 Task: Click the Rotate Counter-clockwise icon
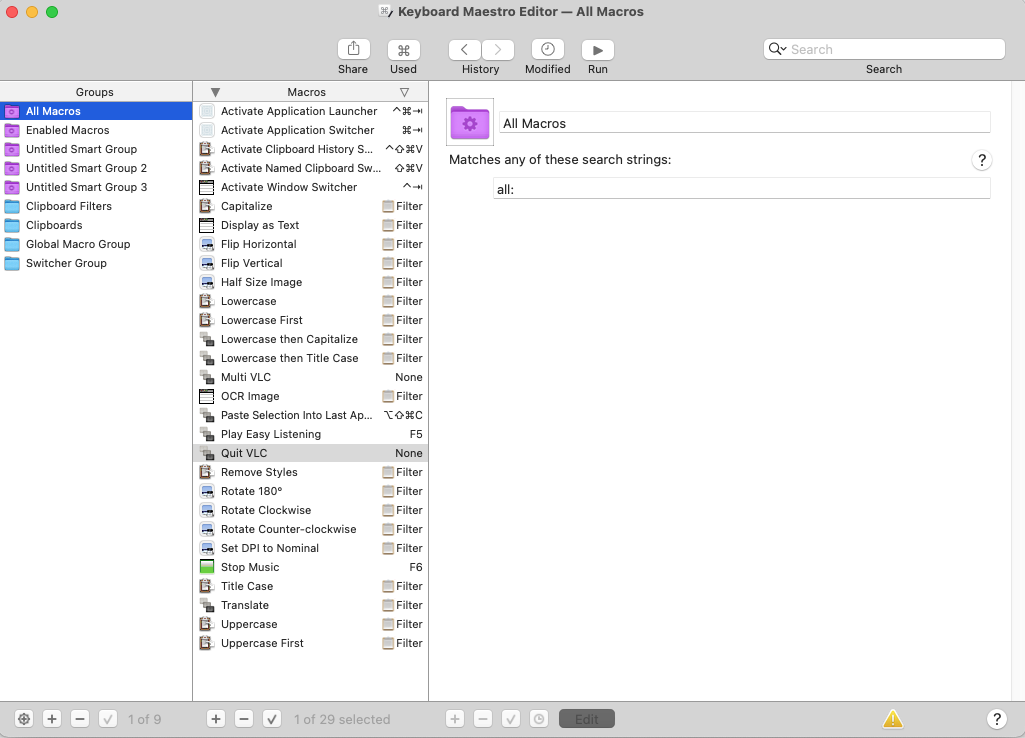point(207,528)
